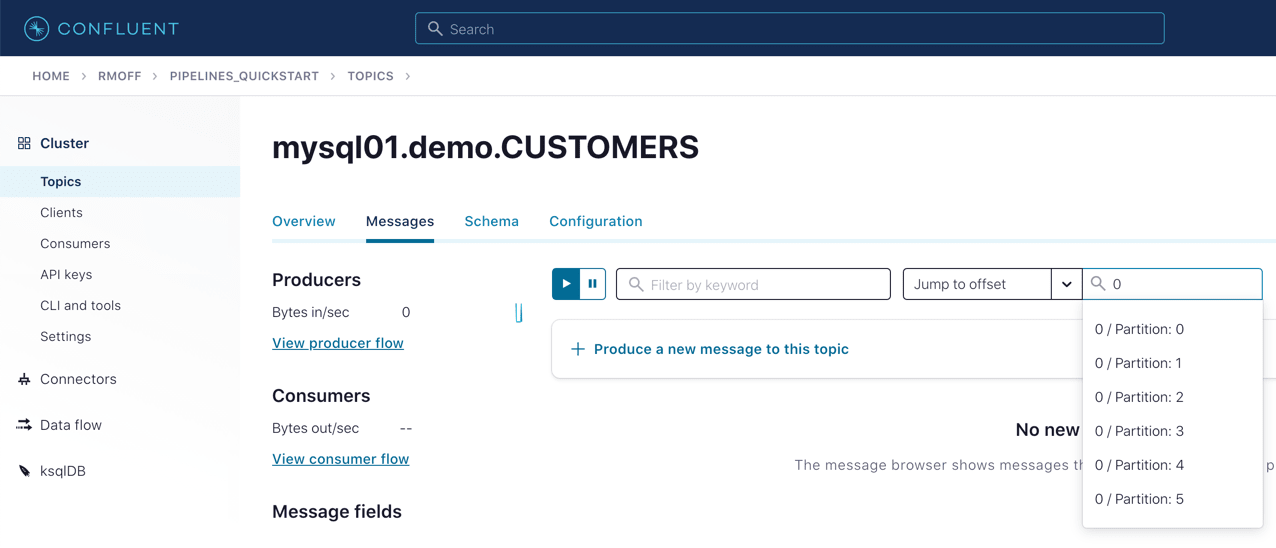The image size is (1276, 548).
Task: Click the mysql01.demo.CUSTOMERS topic title
Action: 485,148
